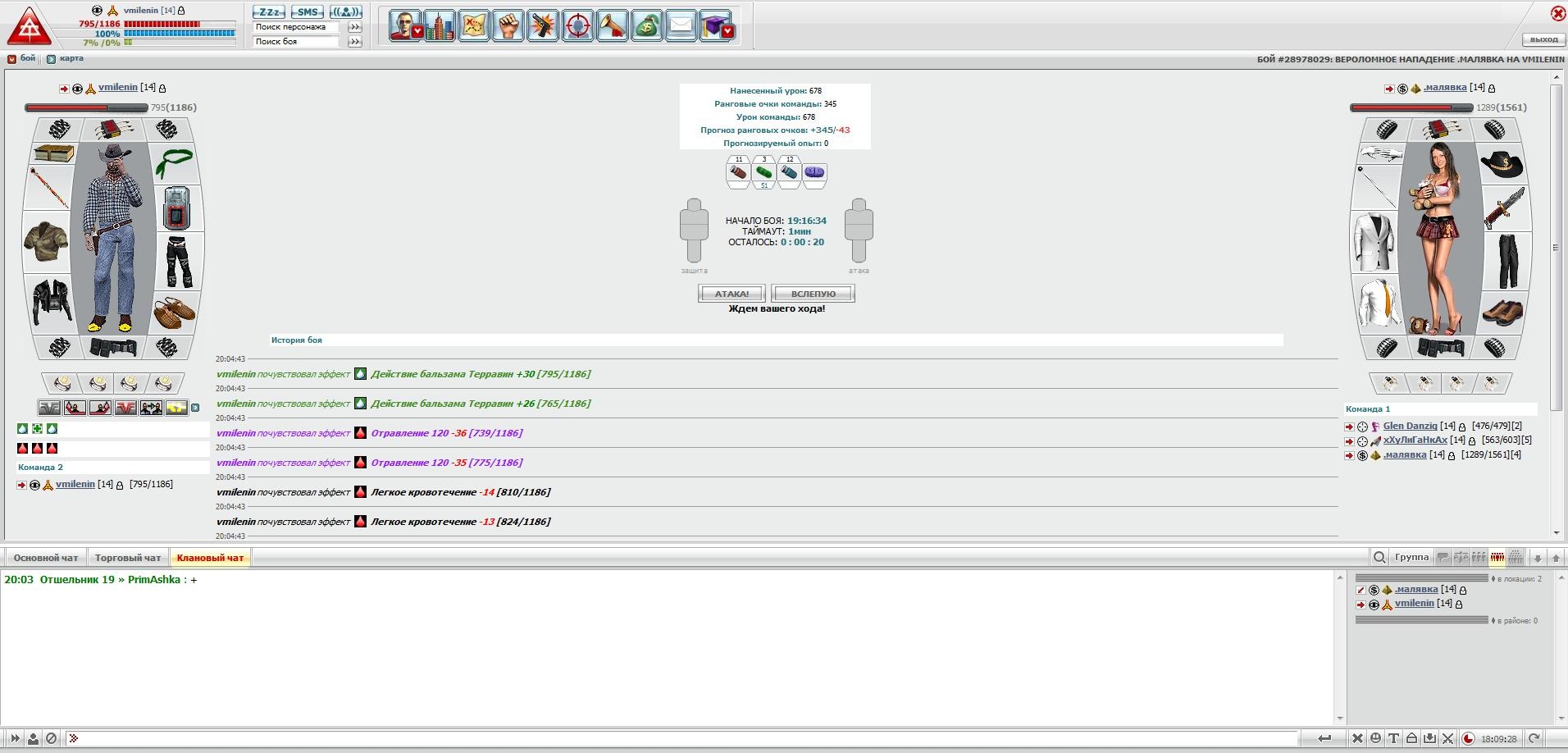Select the red capsule item with count 11

click(x=739, y=172)
